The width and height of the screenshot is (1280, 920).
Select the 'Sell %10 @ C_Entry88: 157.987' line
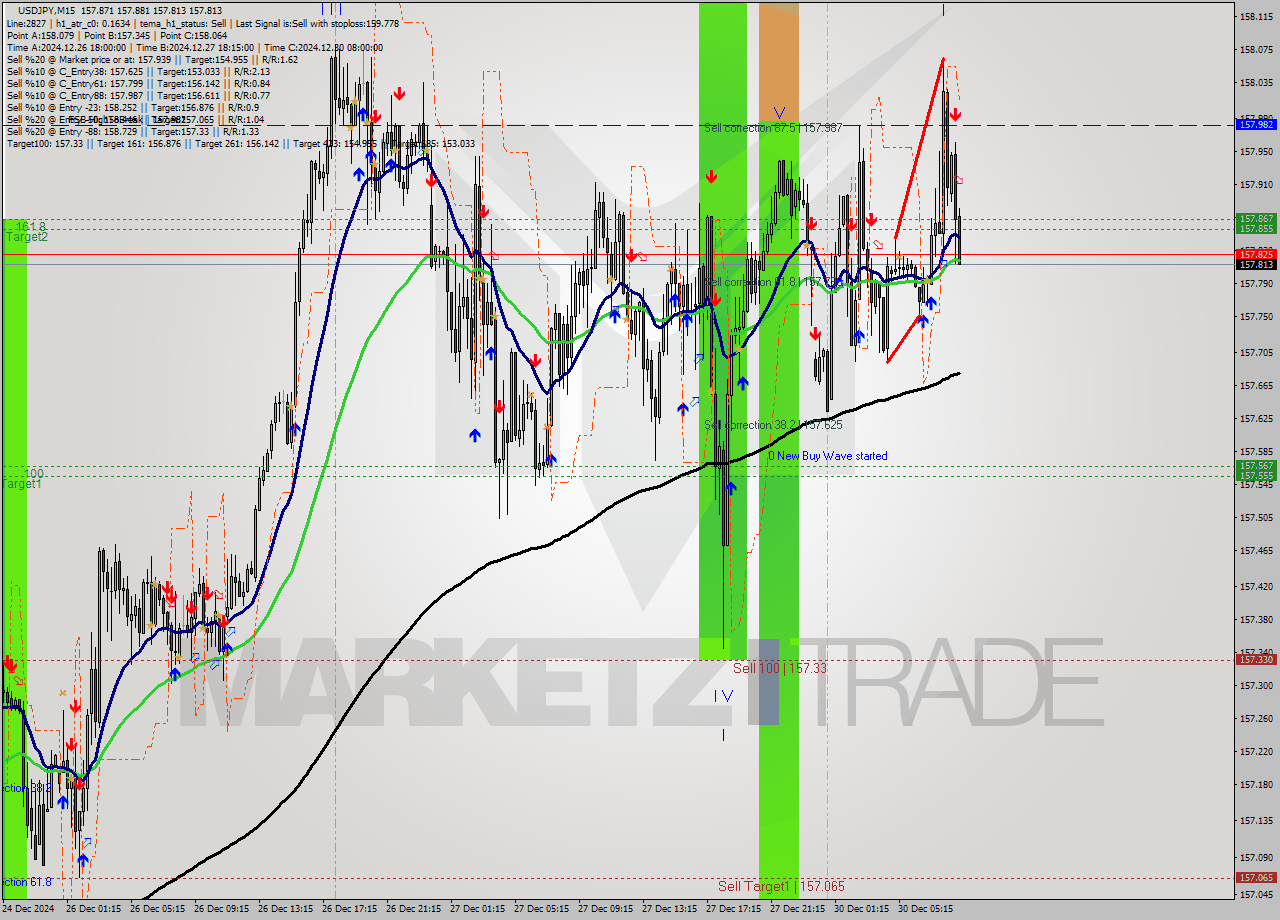138,95
